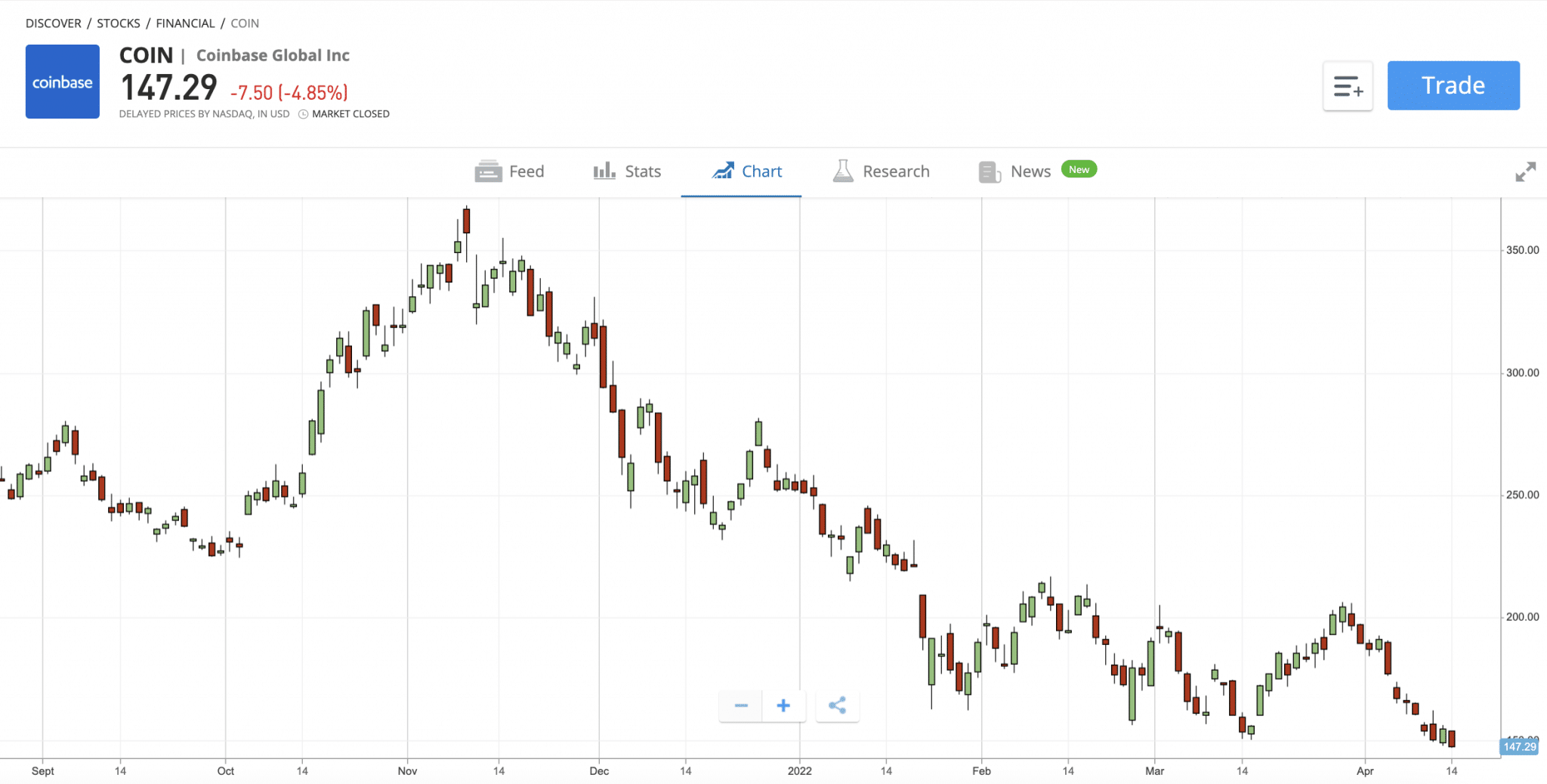
Task: Click the Apr date axis label
Action: [x=1365, y=770]
